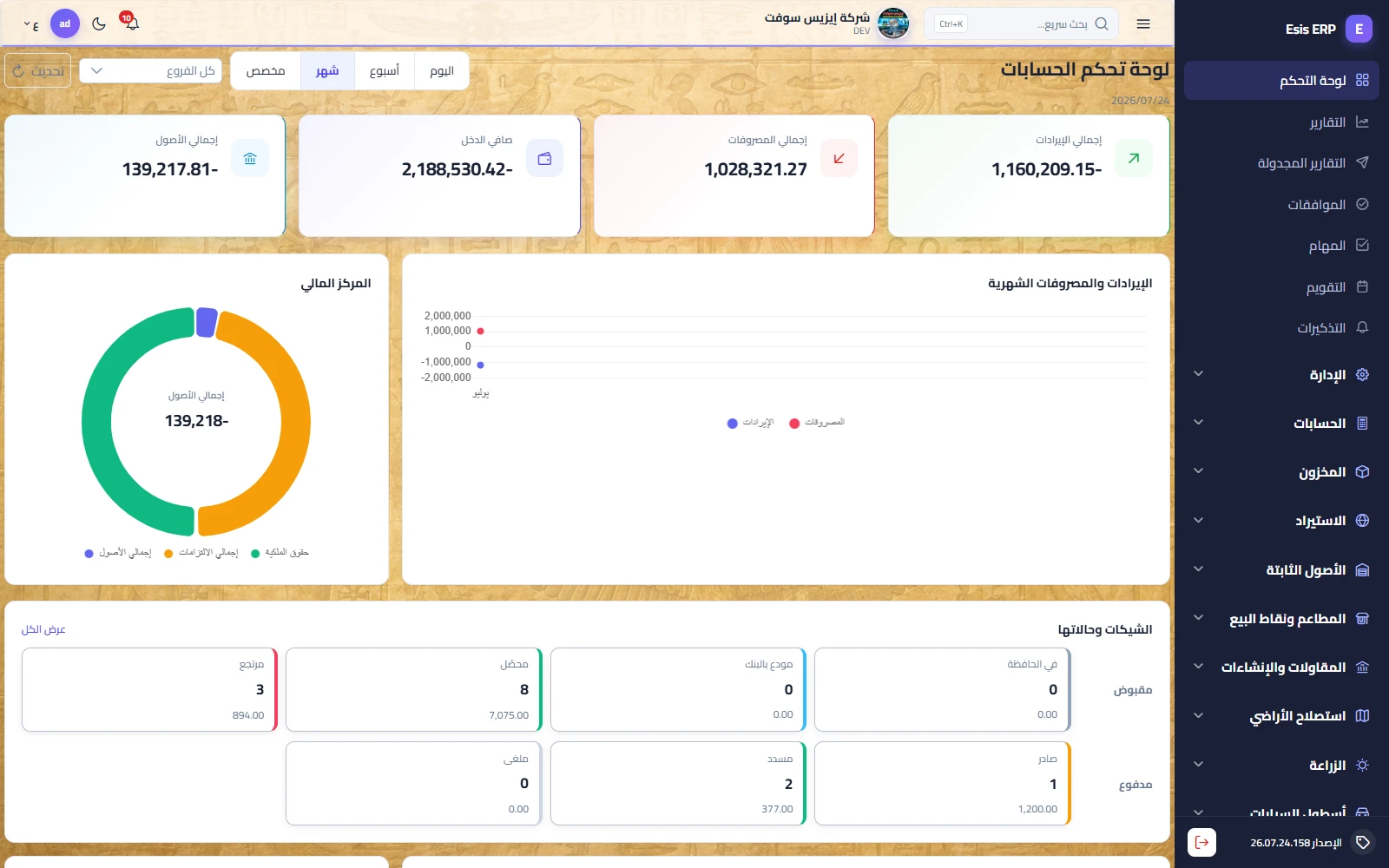The image size is (1389, 868).
Task: Click the الحسابات document icon
Action: pos(1362,424)
